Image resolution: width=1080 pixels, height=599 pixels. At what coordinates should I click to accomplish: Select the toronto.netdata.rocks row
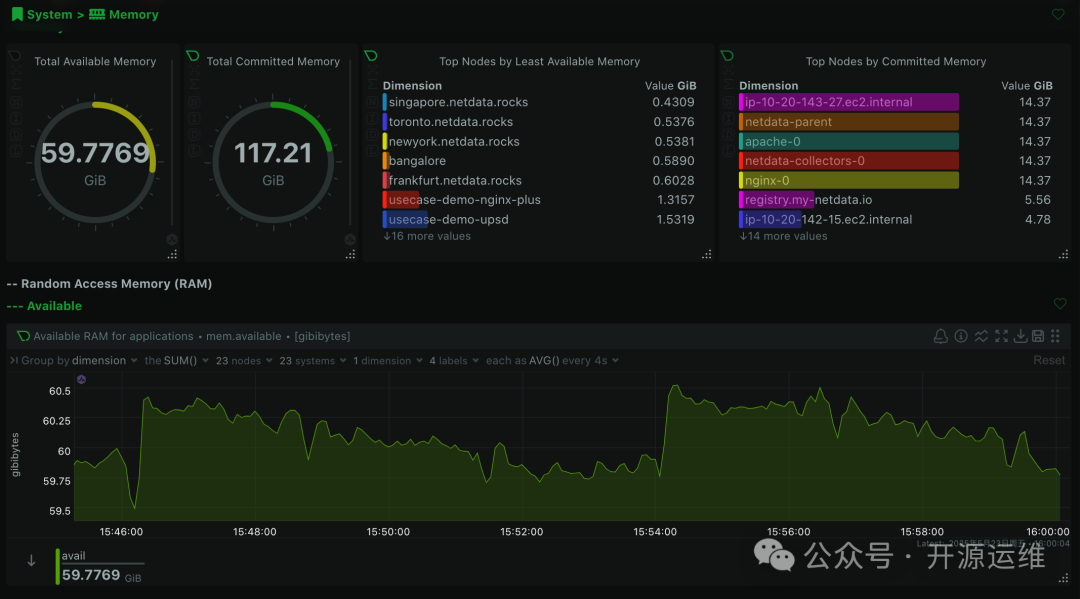coord(539,121)
